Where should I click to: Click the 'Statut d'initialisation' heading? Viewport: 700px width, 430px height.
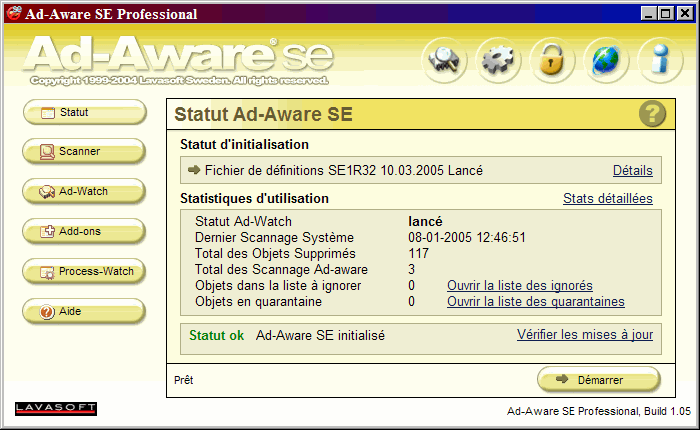click(244, 144)
